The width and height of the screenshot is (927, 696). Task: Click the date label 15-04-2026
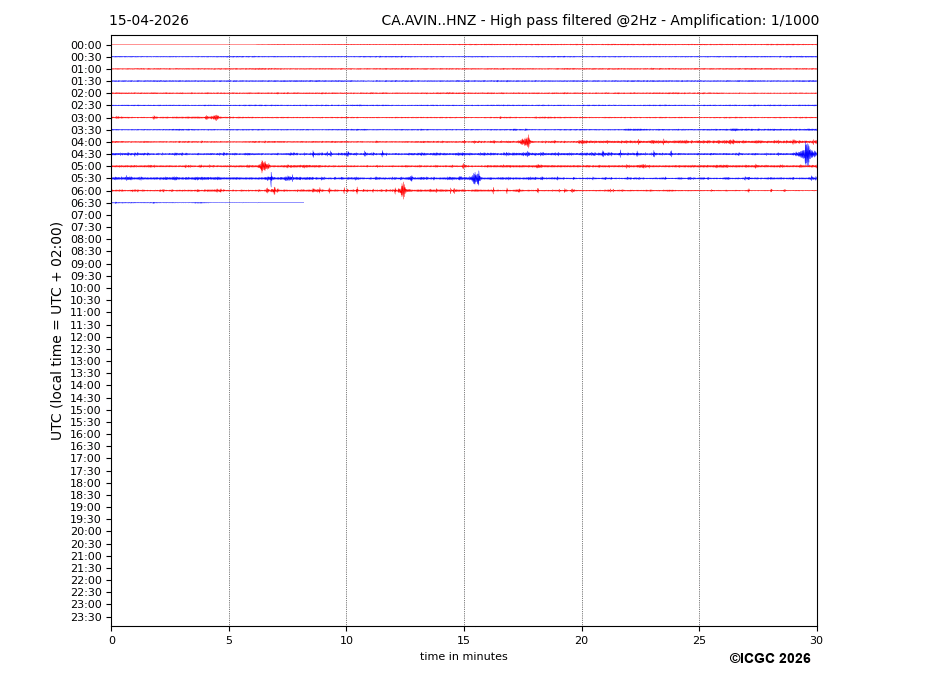tap(148, 21)
